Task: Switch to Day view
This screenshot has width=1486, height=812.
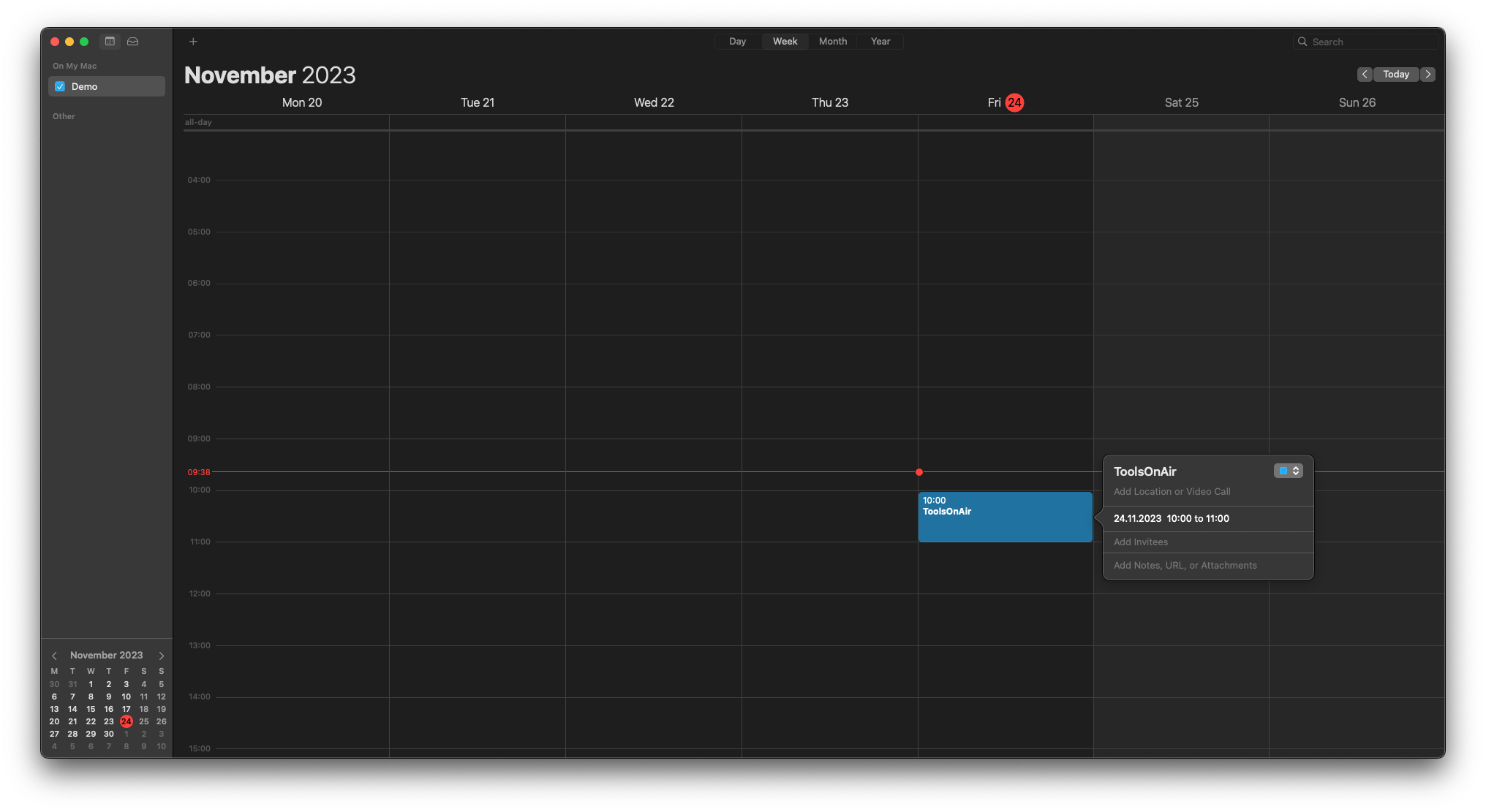Action: 738,42
